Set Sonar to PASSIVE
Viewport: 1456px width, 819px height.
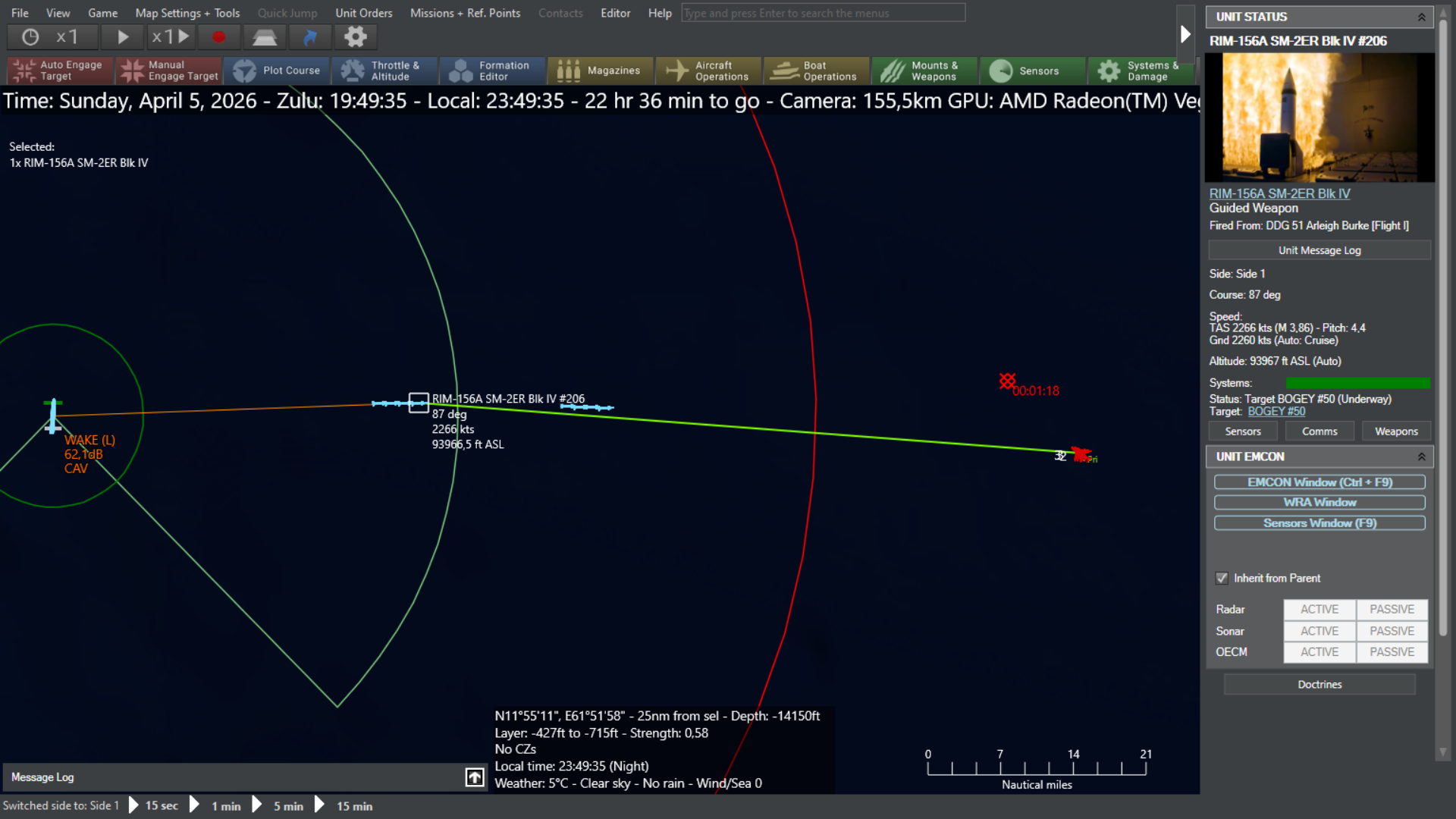click(x=1392, y=631)
